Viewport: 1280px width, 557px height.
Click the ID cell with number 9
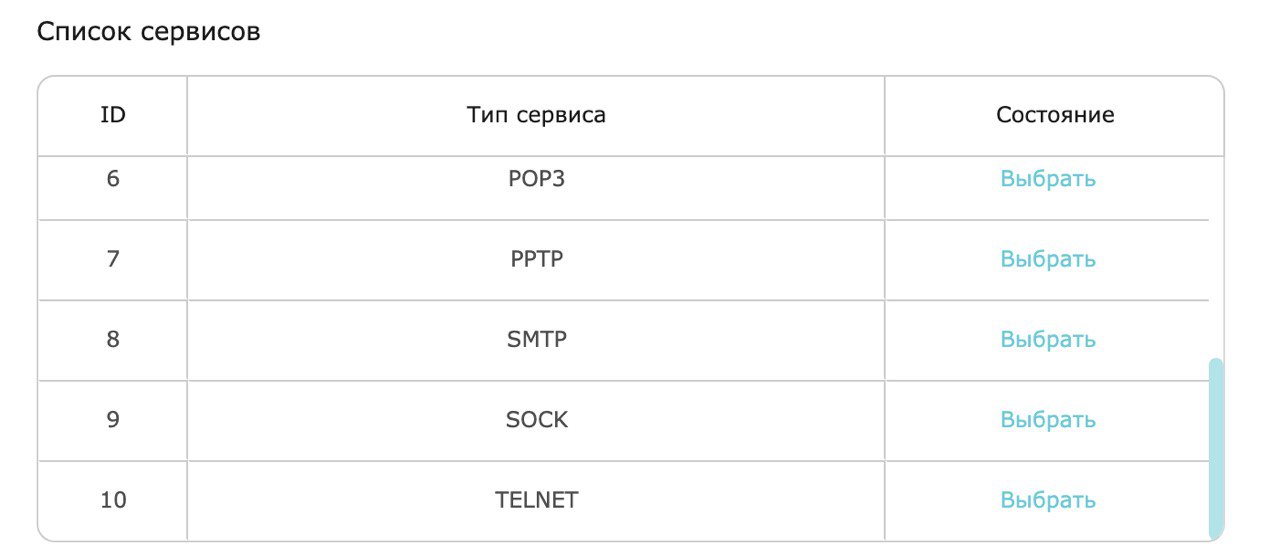(x=113, y=419)
